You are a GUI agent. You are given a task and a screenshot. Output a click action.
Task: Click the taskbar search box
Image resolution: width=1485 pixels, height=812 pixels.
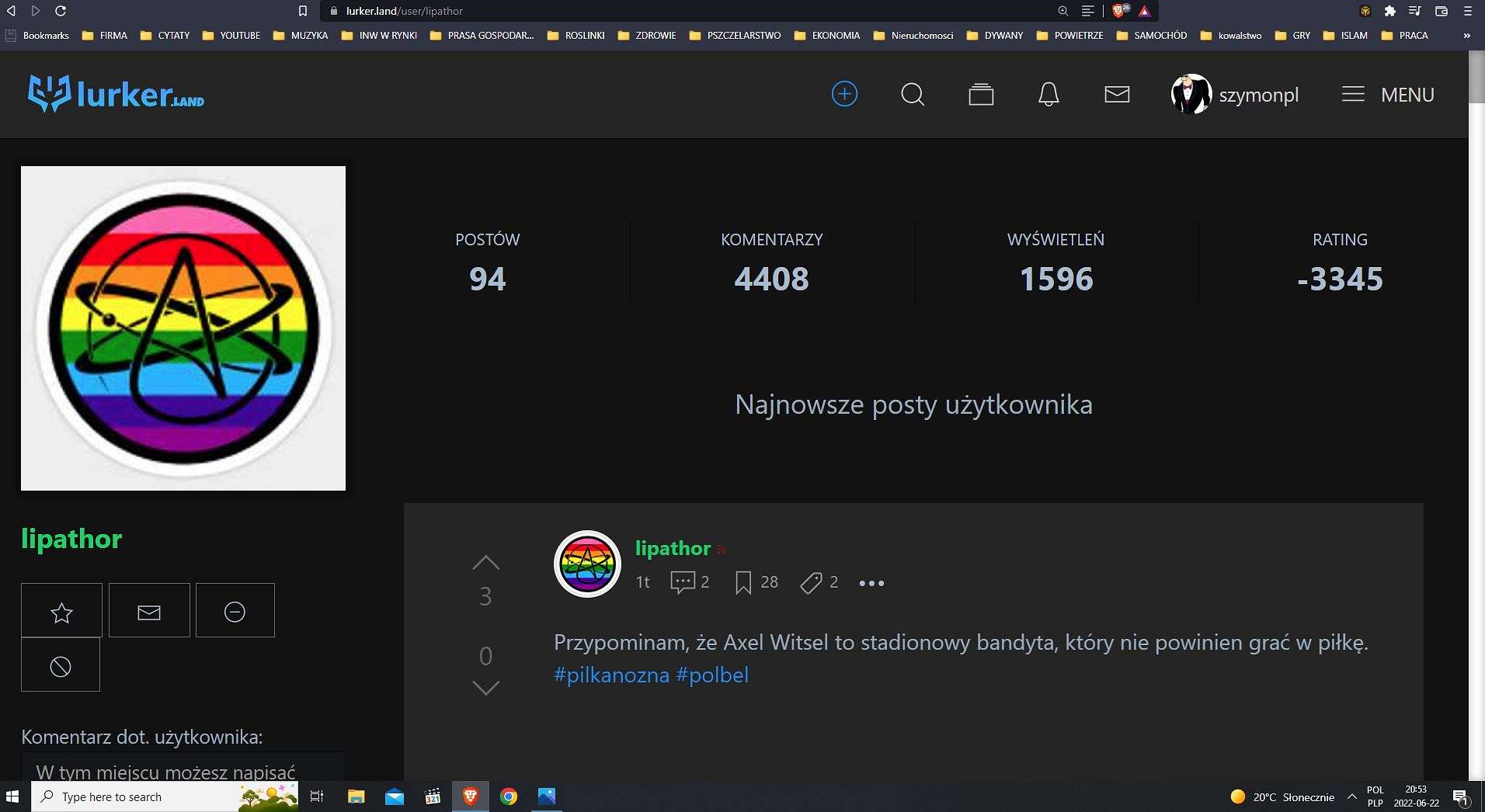[x=165, y=796]
